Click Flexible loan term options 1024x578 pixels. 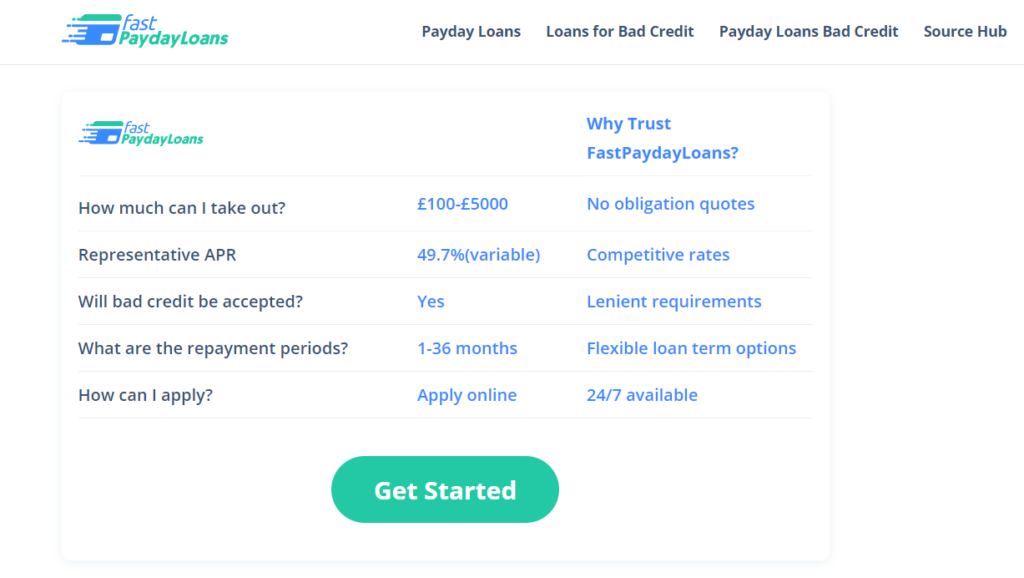691,349
